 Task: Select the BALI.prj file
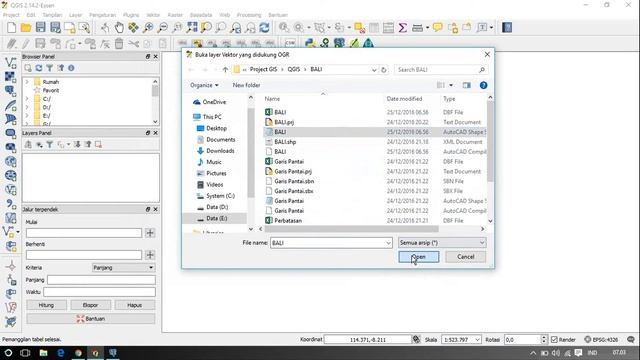pos(284,122)
